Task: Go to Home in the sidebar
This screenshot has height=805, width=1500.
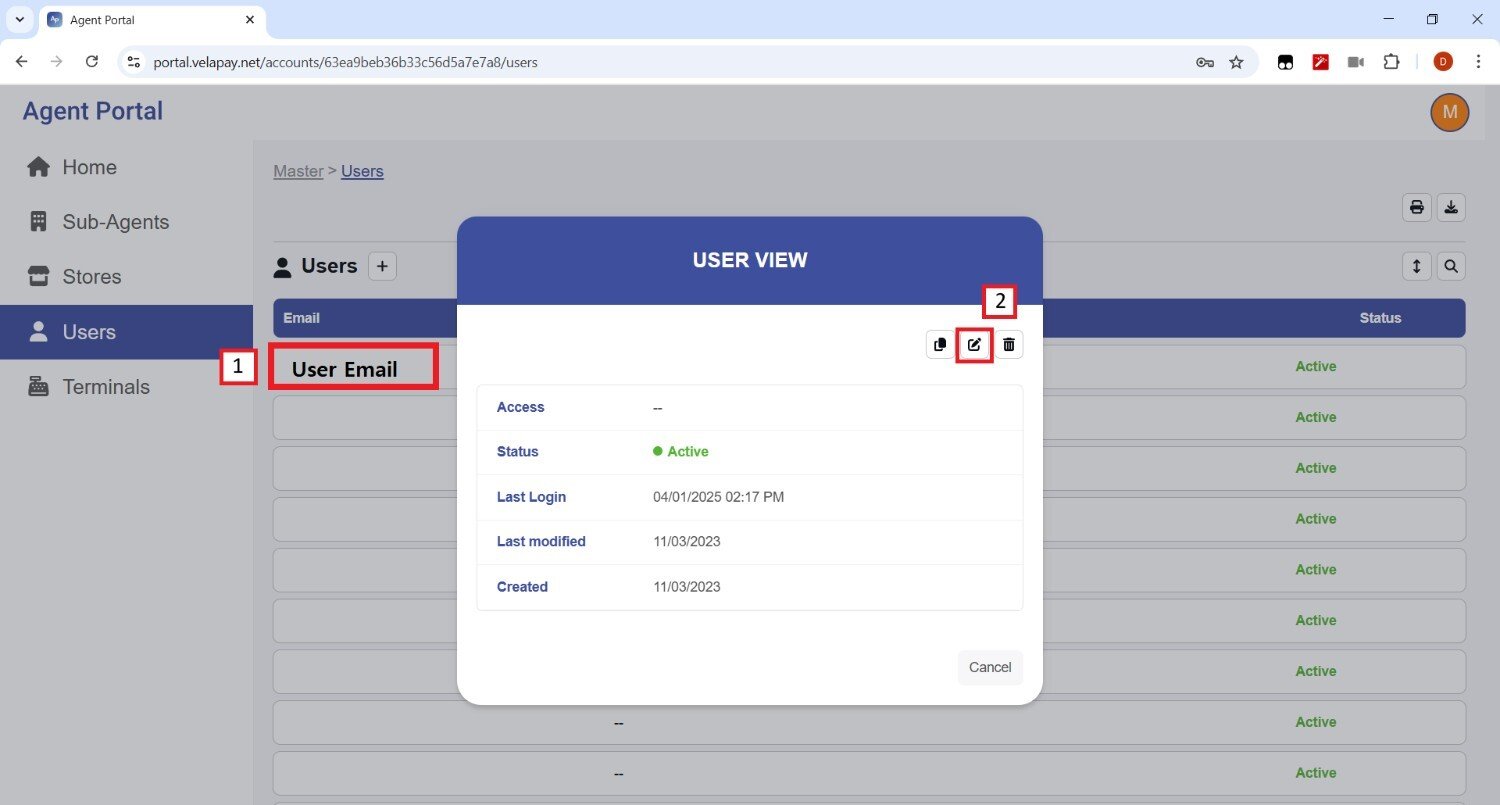Action: pyautogui.click(x=89, y=167)
